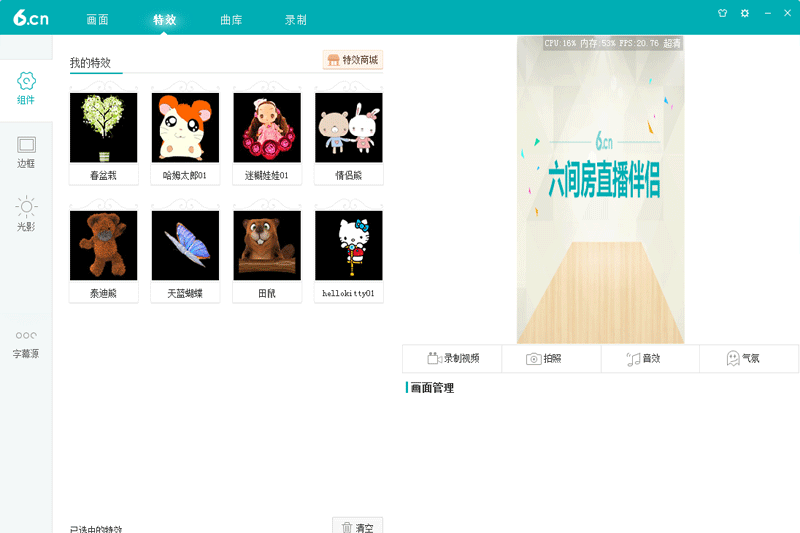
Task: Click the 泰迪熊 label
Action: (x=104, y=293)
